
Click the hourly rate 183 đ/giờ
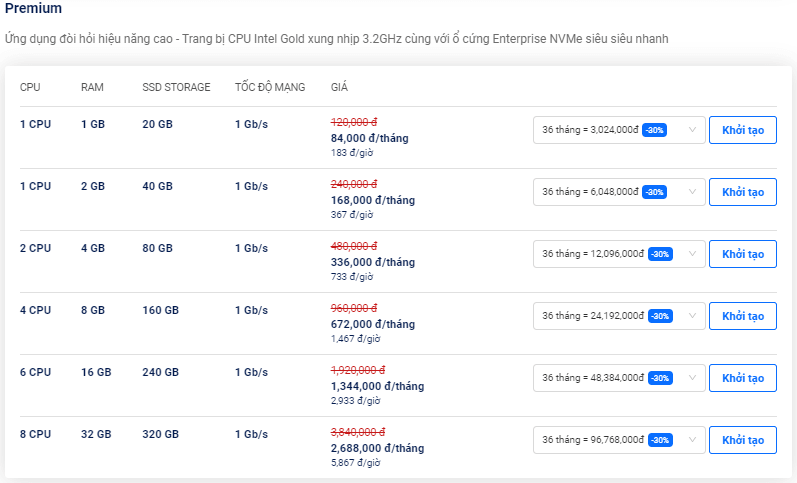(x=352, y=153)
